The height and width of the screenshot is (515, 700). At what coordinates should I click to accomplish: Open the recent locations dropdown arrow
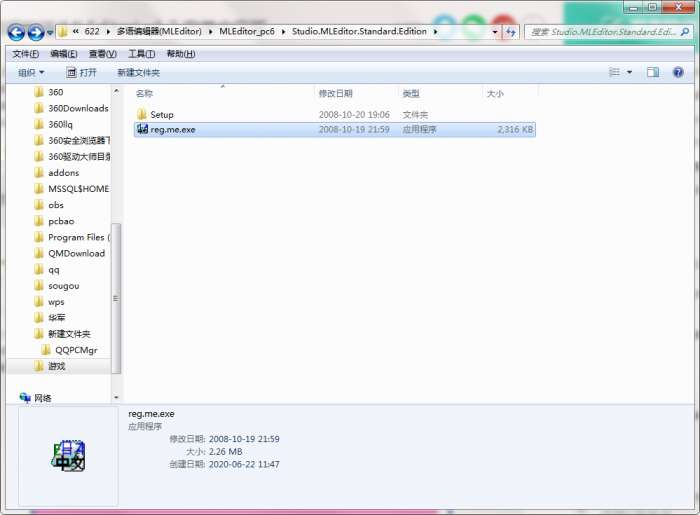[x=50, y=33]
